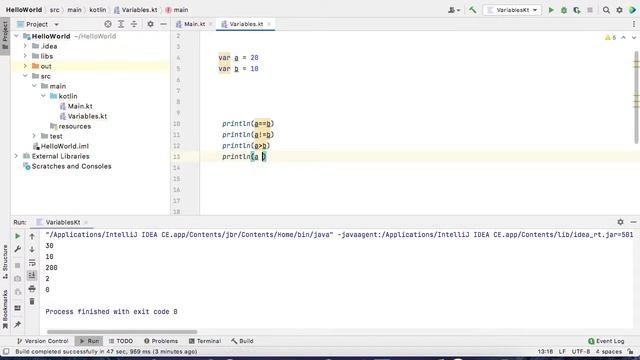Start debugging with the bug icon
The width and height of the screenshot is (640, 360).
(x=564, y=10)
